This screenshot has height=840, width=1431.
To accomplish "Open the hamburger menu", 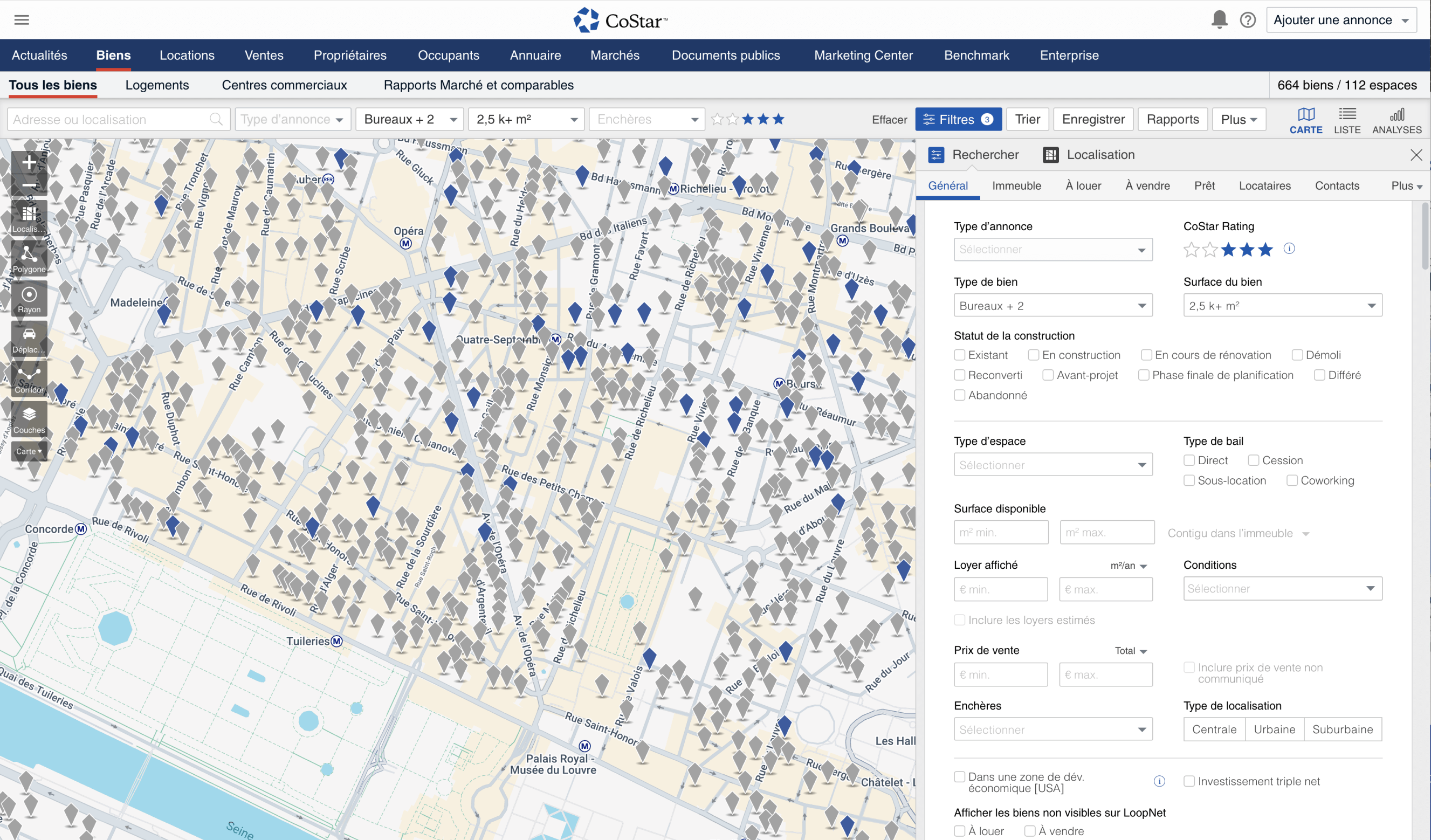I will pyautogui.click(x=22, y=20).
